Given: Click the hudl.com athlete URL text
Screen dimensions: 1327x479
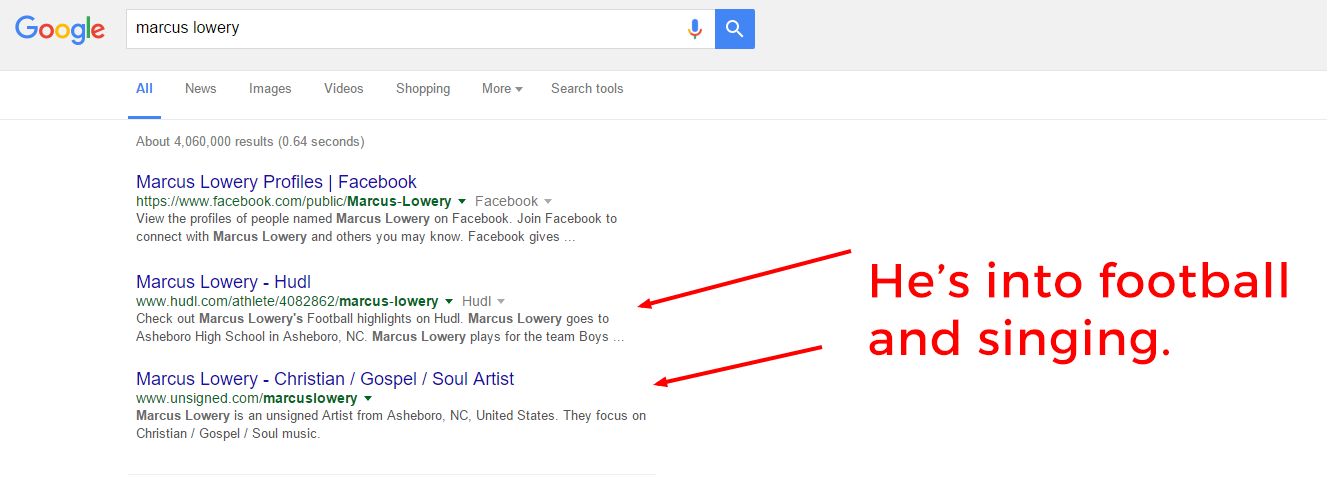Looking at the screenshot, I should click(287, 301).
